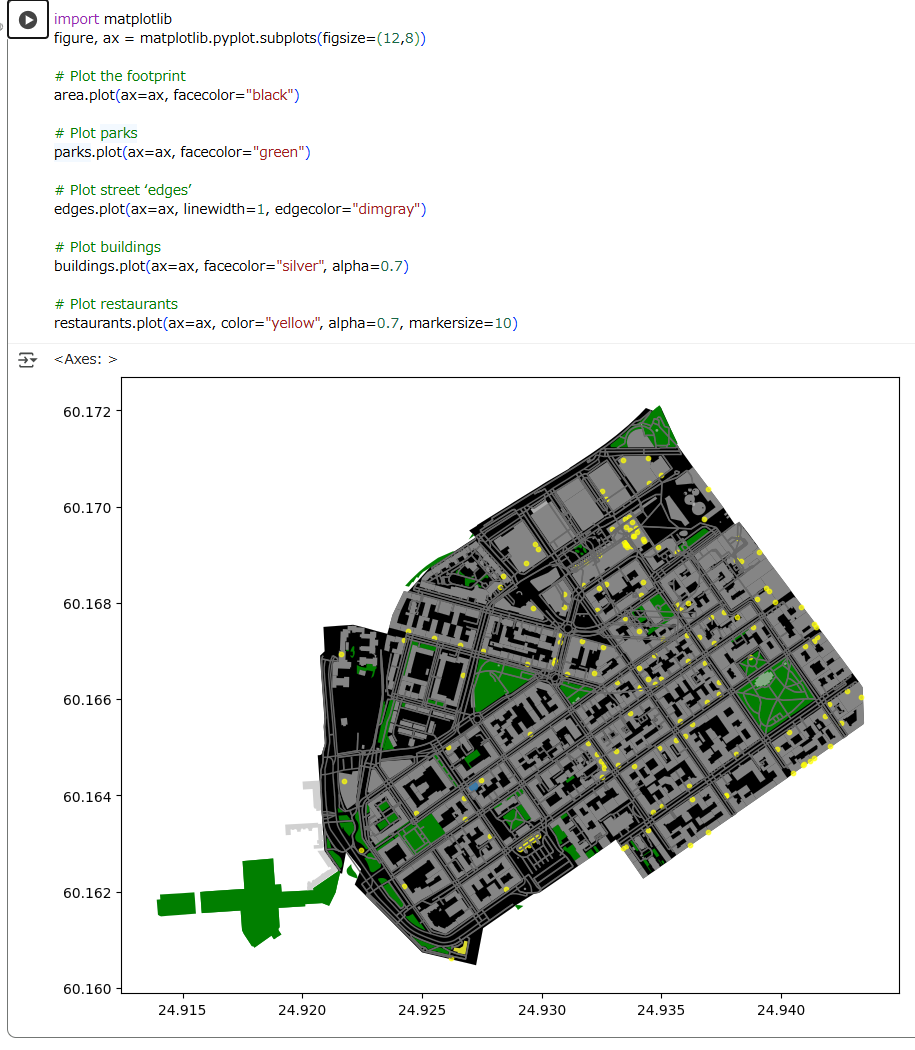Click y-axis tick label 60.172

point(87,412)
